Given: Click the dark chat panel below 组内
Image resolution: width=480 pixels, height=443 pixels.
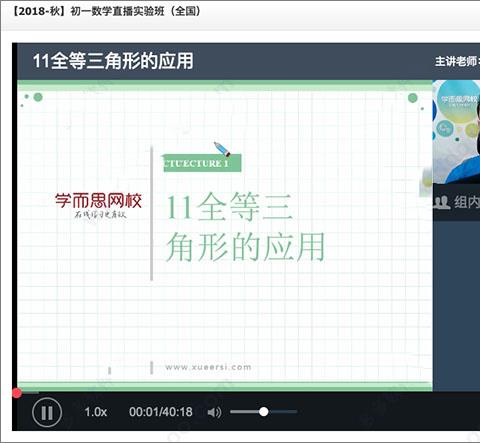Looking at the screenshot, I should 456,305.
